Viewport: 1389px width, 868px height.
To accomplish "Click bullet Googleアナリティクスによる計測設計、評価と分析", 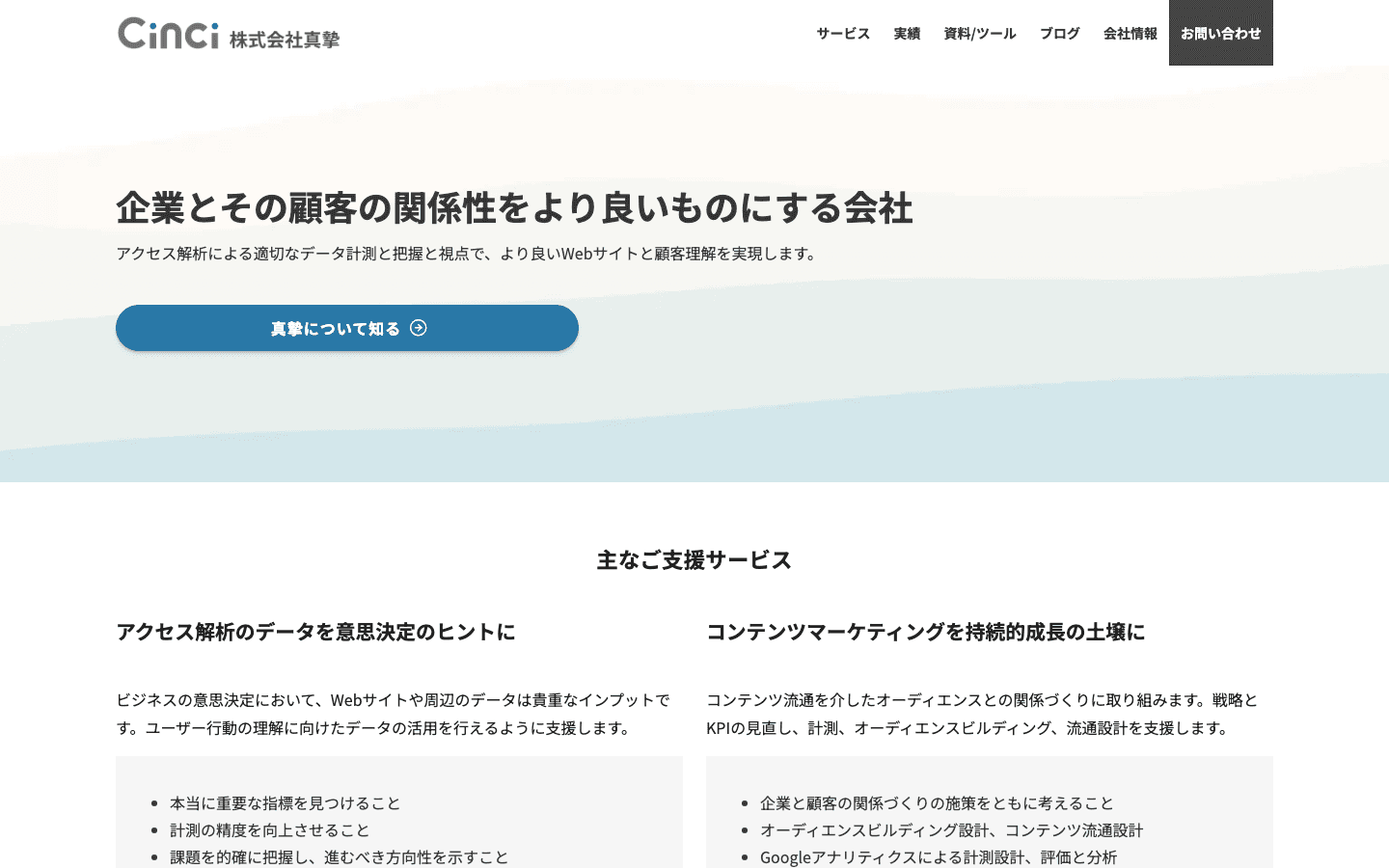I will (939, 857).
